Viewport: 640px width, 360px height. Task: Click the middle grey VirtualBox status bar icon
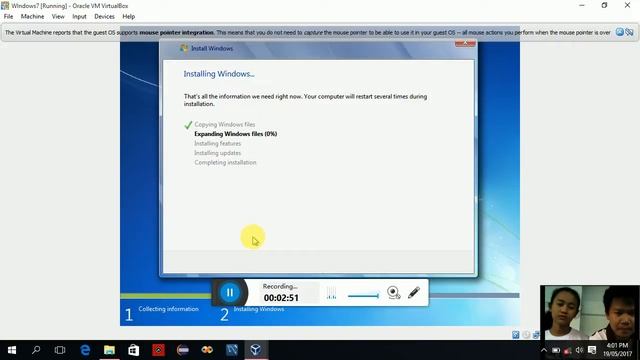pyautogui.click(x=526, y=335)
